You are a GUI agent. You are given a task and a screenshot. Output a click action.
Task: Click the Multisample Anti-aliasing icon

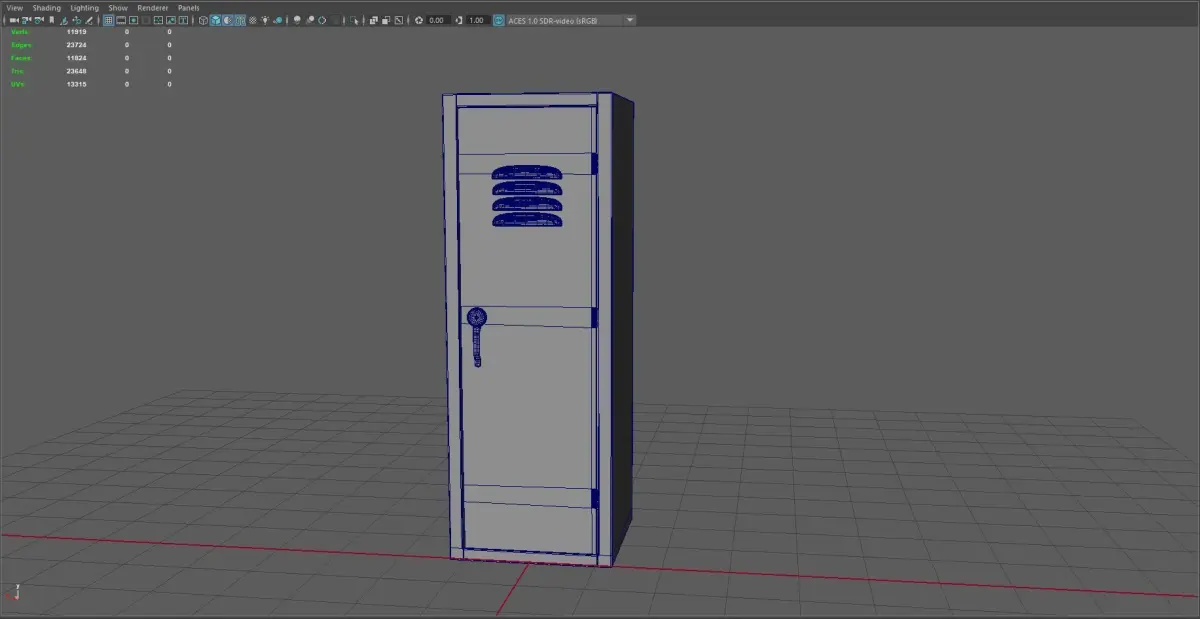coord(323,20)
